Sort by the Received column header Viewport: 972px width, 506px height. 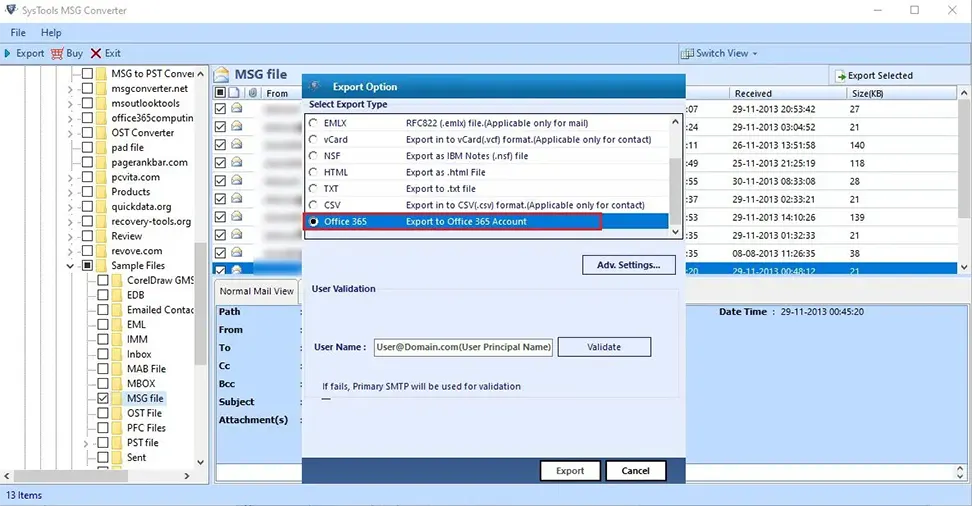pyautogui.click(x=787, y=94)
